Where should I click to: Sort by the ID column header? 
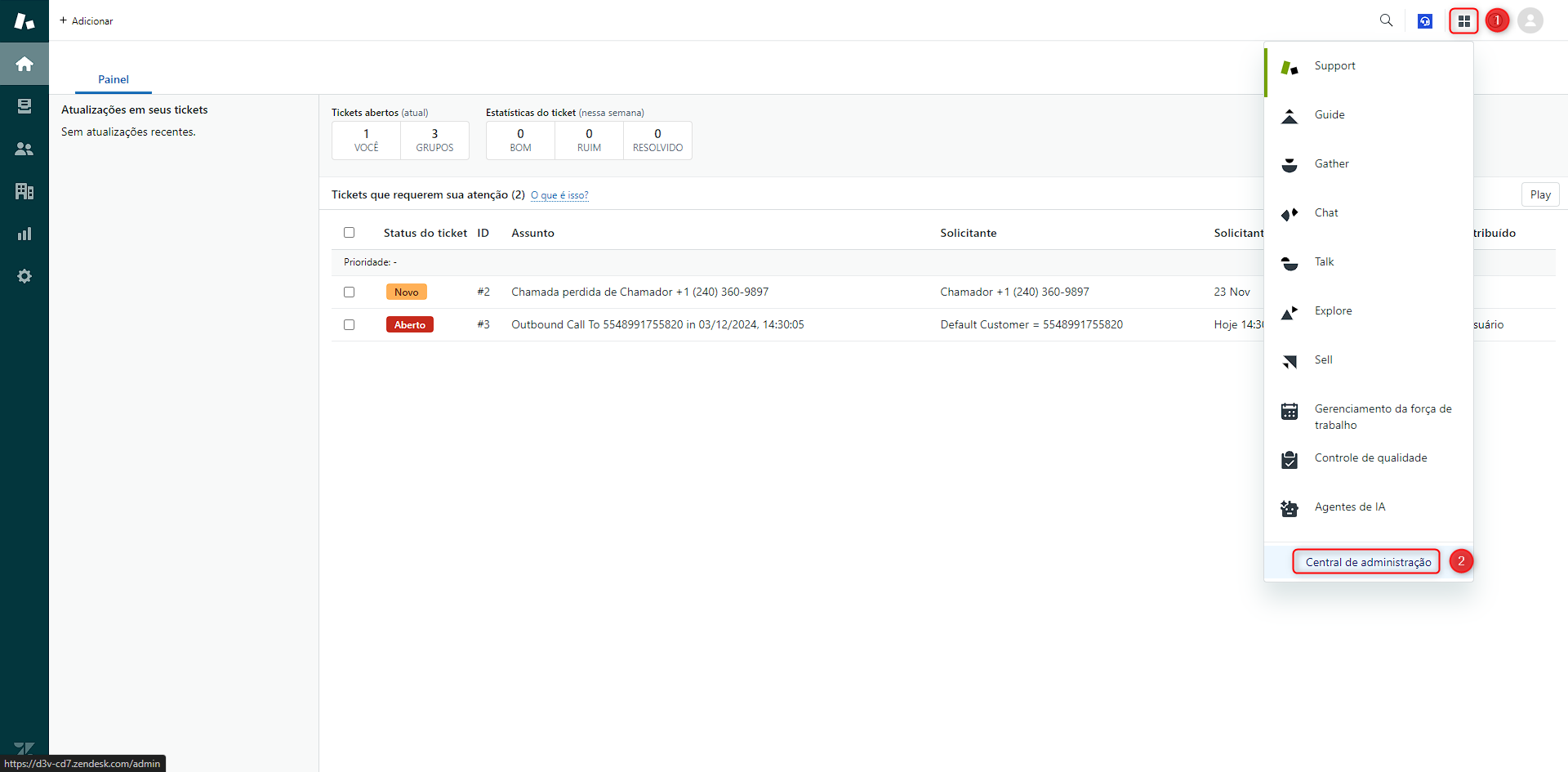pos(483,233)
